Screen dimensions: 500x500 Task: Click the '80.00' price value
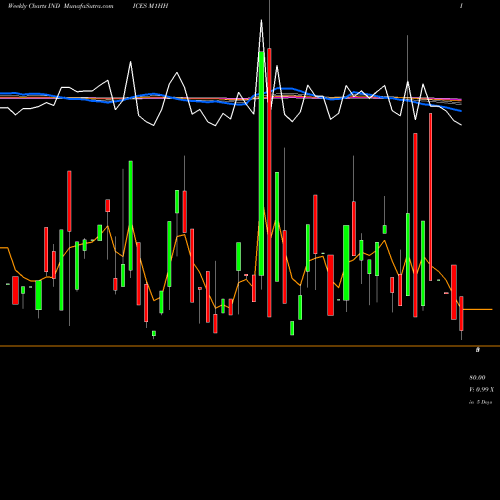(477, 377)
